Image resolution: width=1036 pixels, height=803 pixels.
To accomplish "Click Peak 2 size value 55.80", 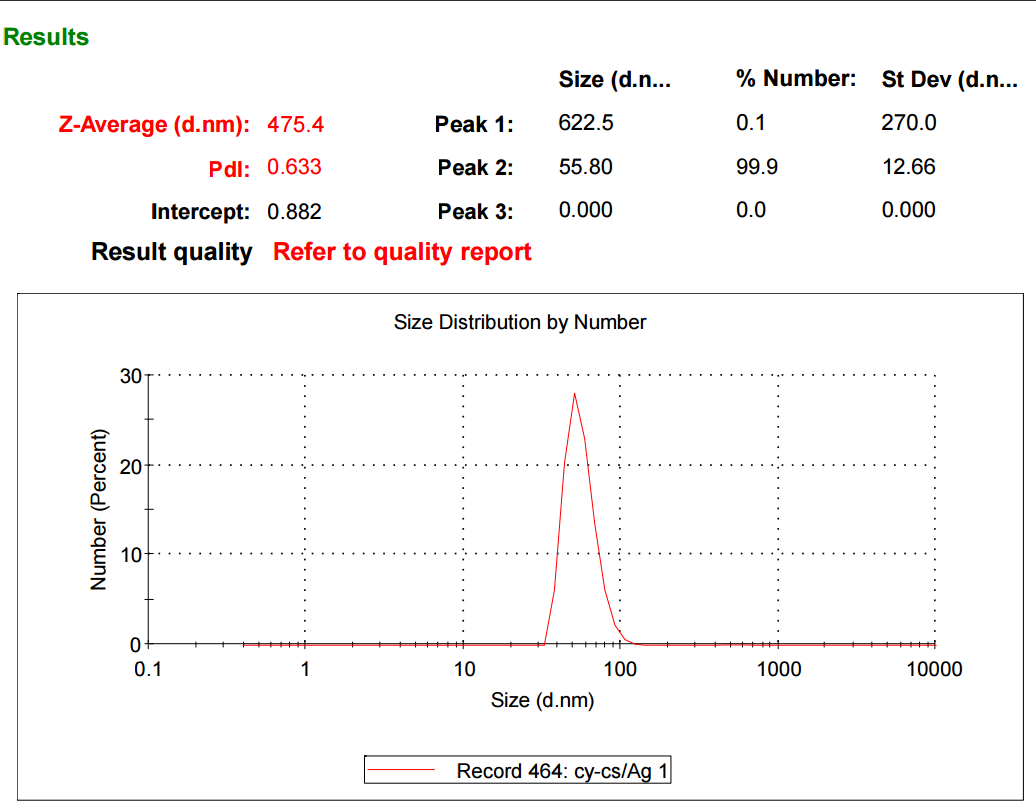I will [x=585, y=167].
